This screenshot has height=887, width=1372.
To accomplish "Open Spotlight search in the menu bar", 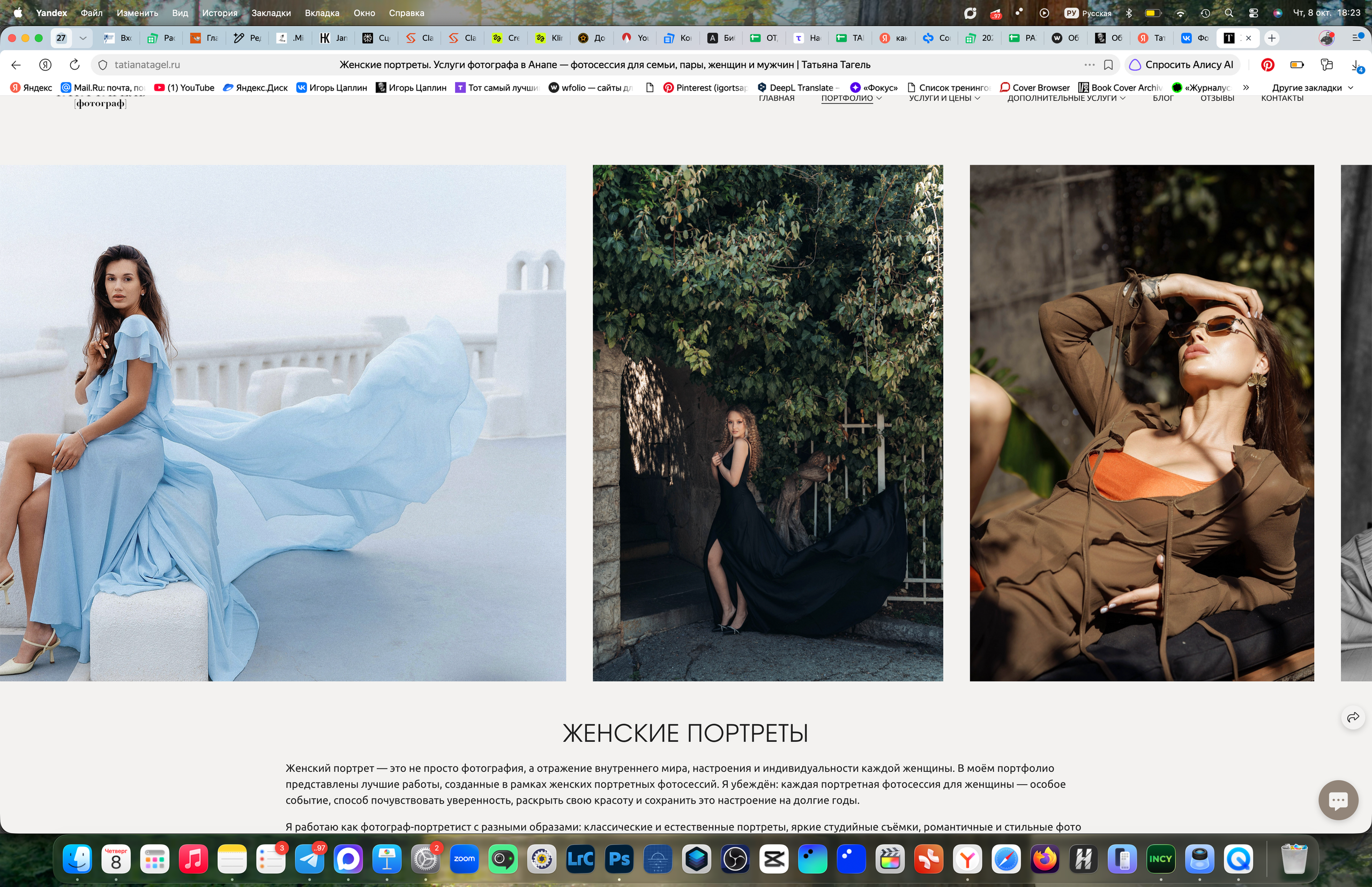I will [x=1228, y=13].
